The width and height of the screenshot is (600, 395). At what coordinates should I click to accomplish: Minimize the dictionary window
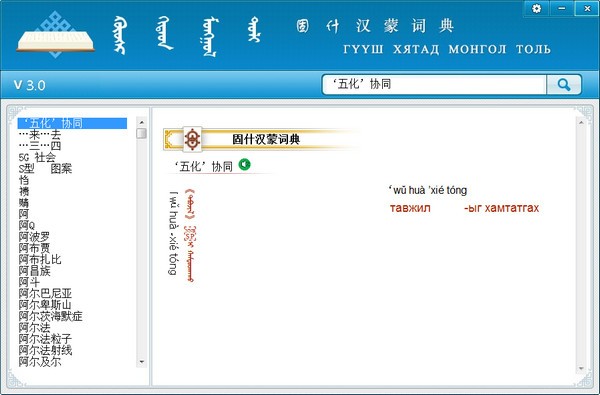tap(562, 8)
